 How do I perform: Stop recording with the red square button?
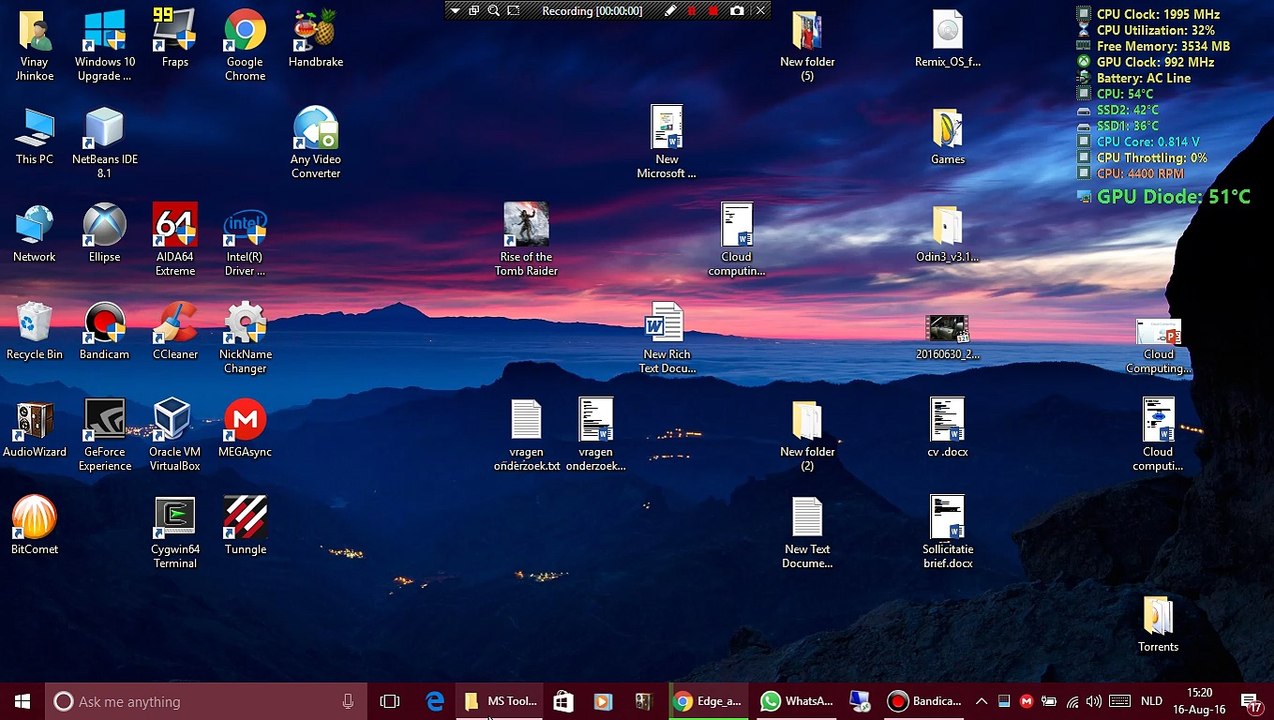[713, 11]
